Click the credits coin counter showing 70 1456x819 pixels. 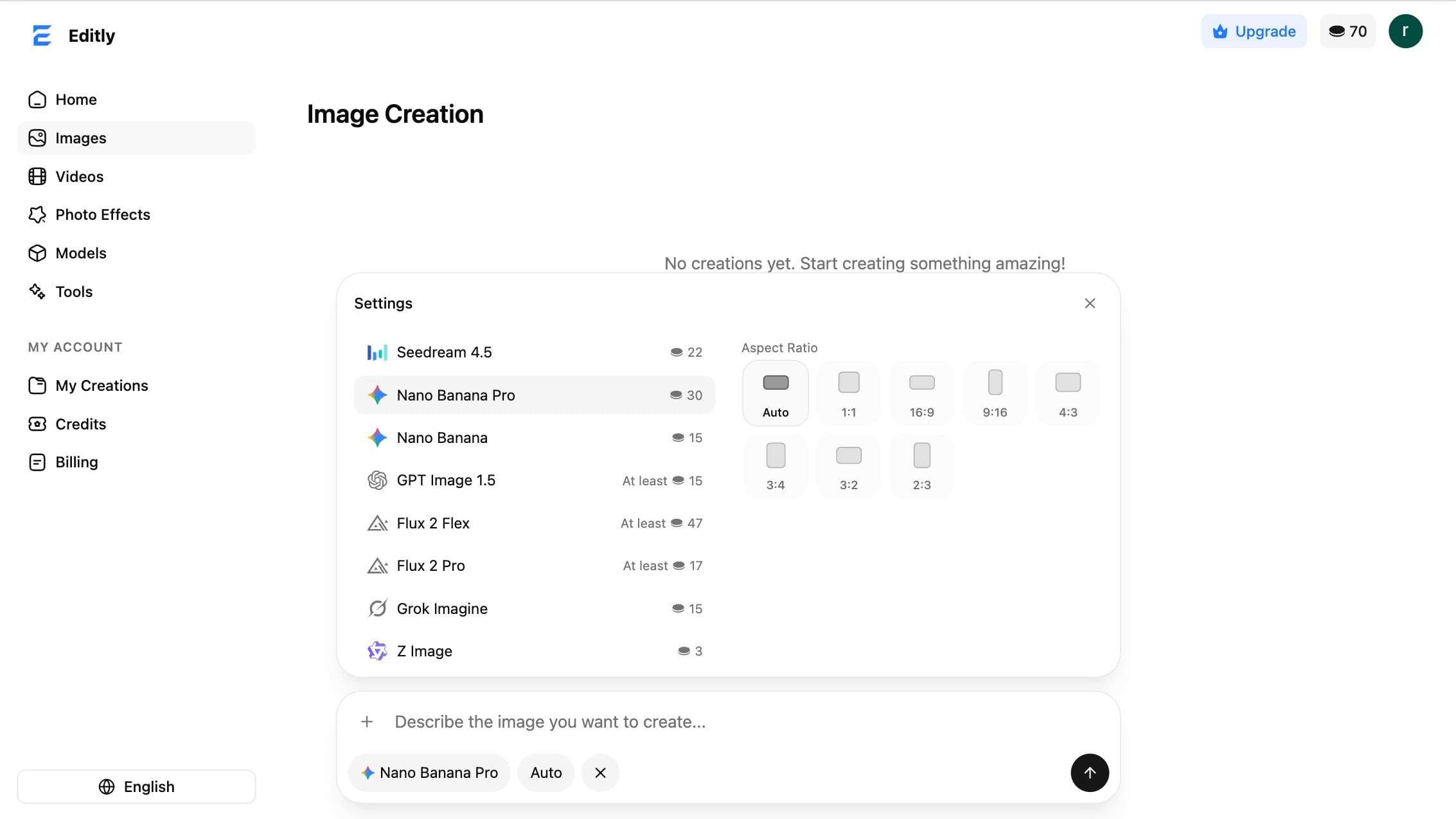[x=1347, y=32]
